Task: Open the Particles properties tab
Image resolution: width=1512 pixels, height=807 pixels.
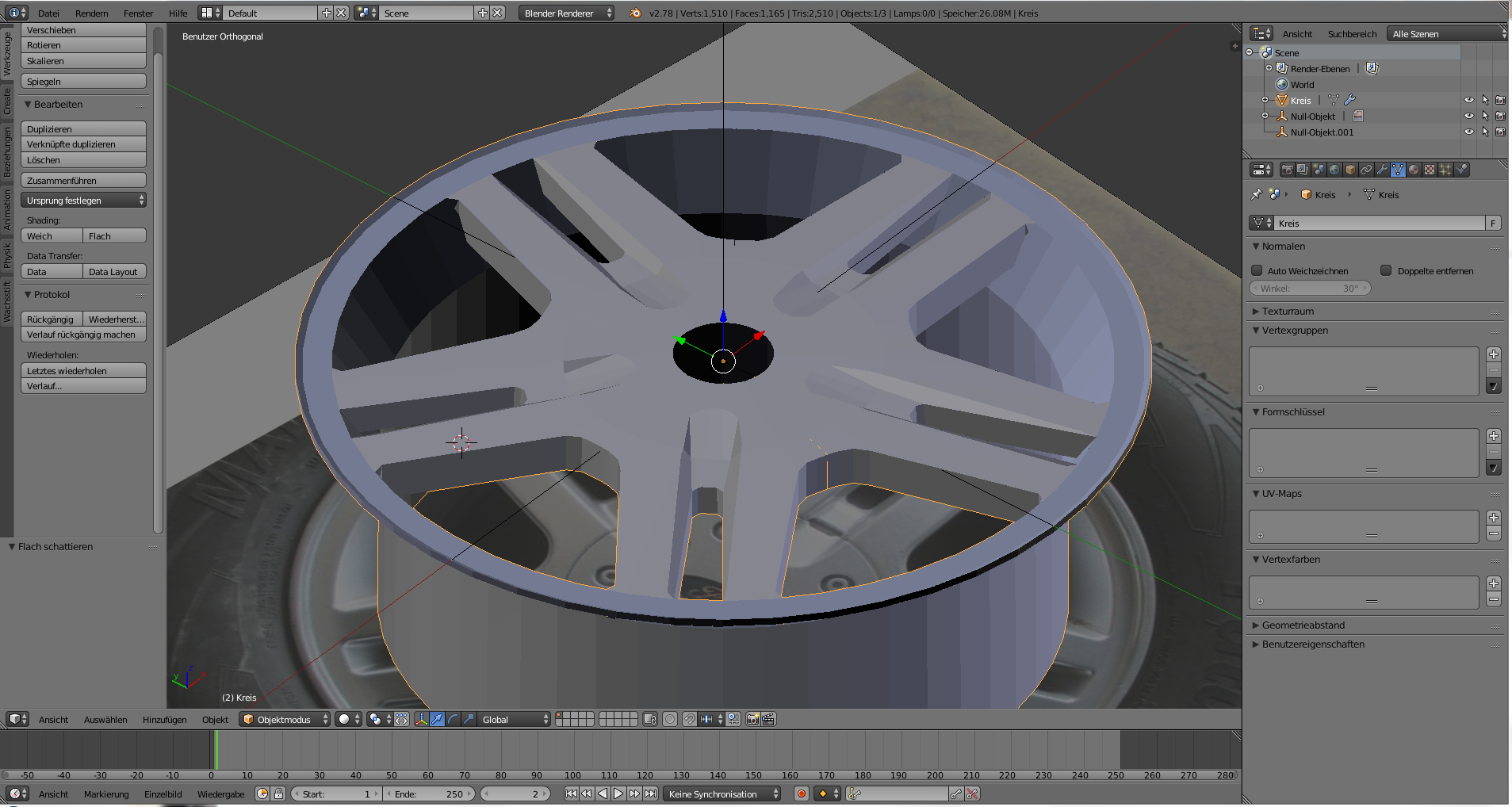Action: [1445, 170]
